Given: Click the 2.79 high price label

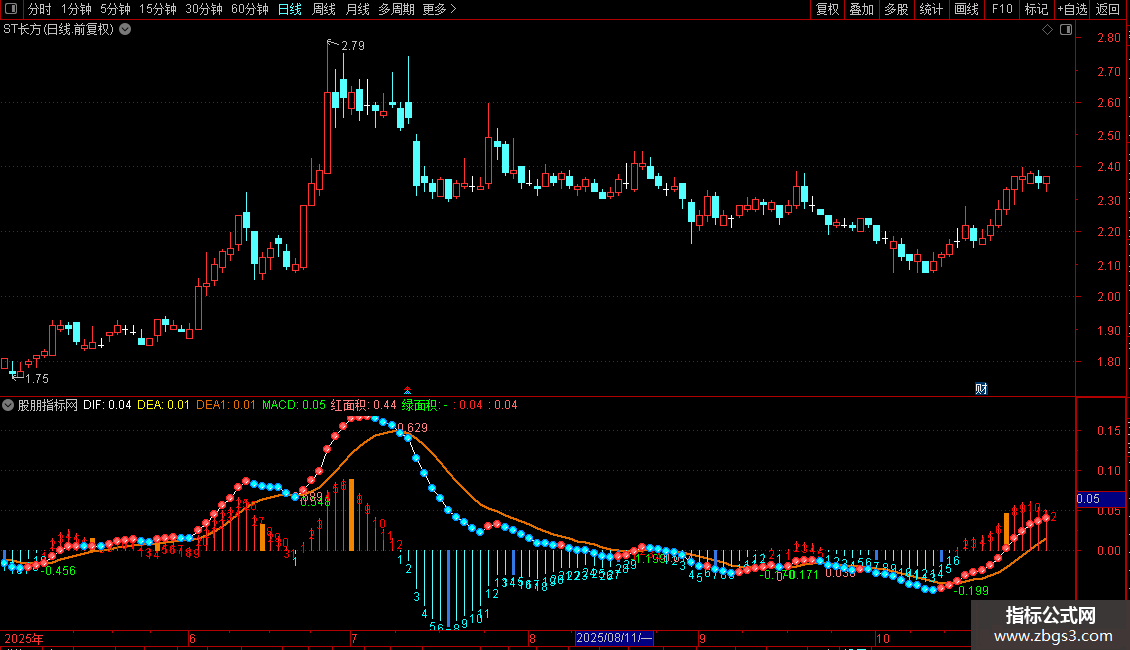Looking at the screenshot, I should coord(352,46).
